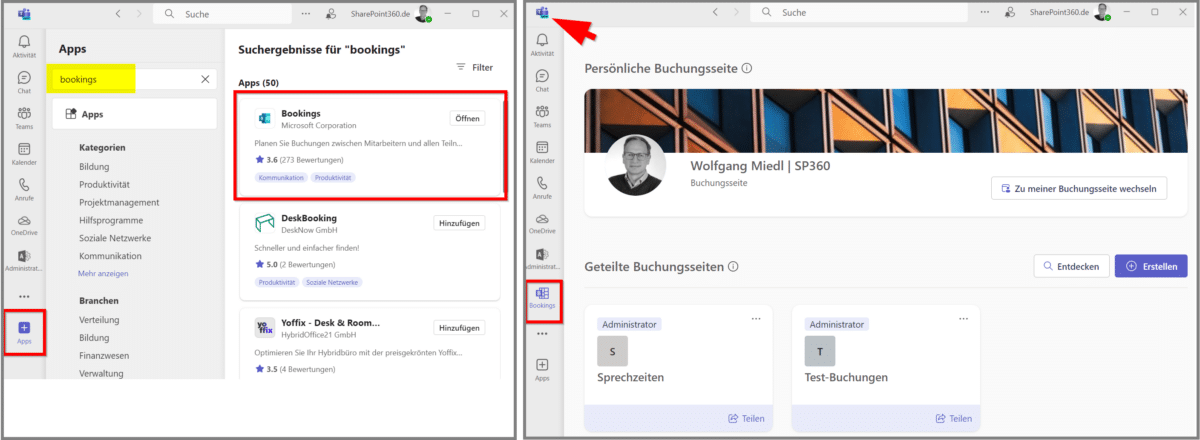Select Produktivität under Kategorien
The width and height of the screenshot is (1200, 440).
click(105, 185)
